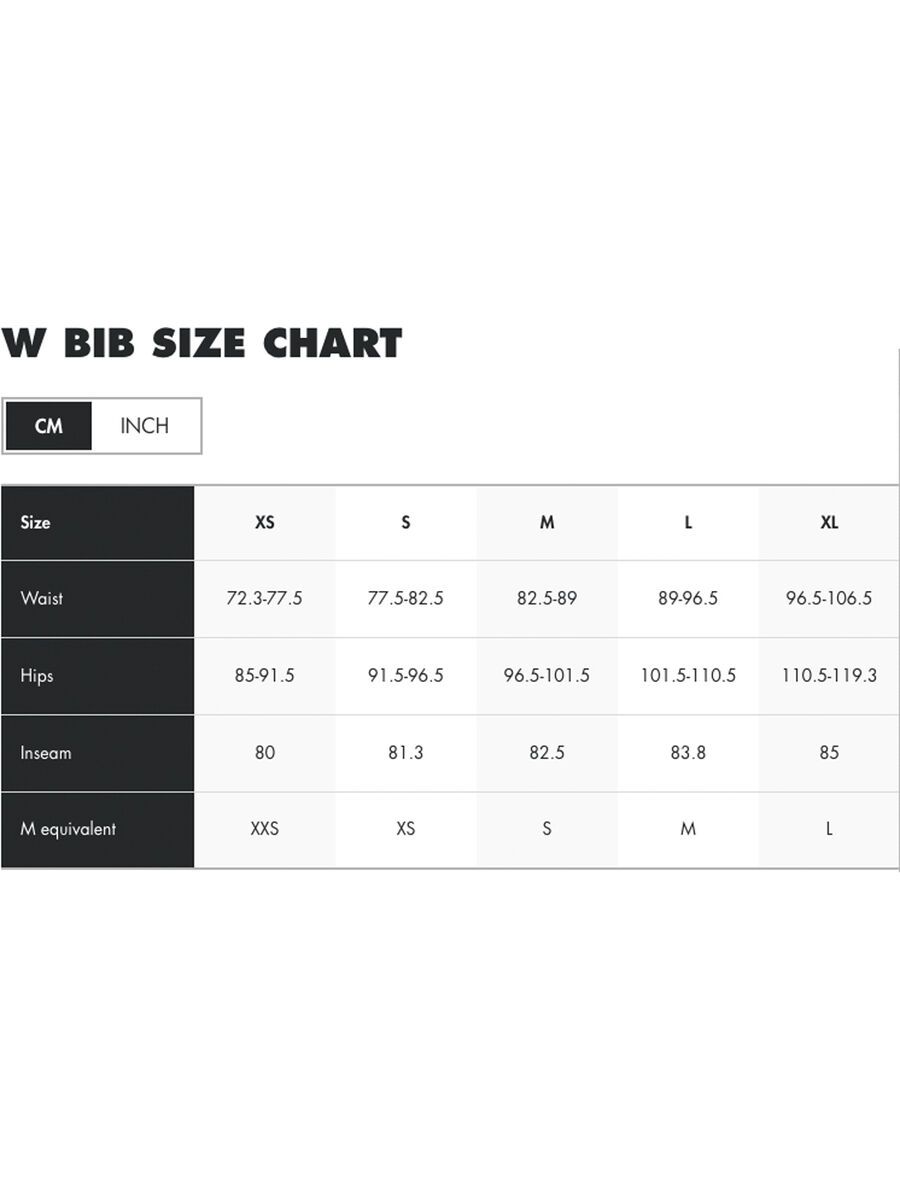Click the W BIB SIZE CHART heading

point(202,344)
